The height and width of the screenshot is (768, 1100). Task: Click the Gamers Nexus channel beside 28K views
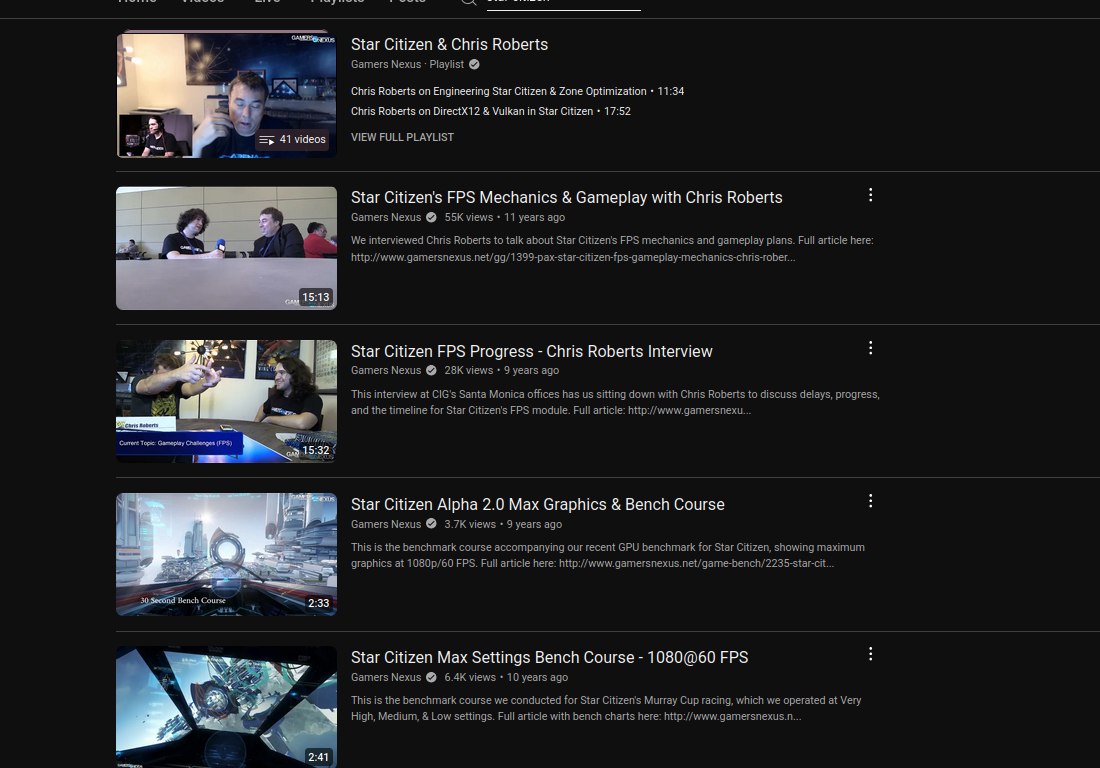[386, 370]
